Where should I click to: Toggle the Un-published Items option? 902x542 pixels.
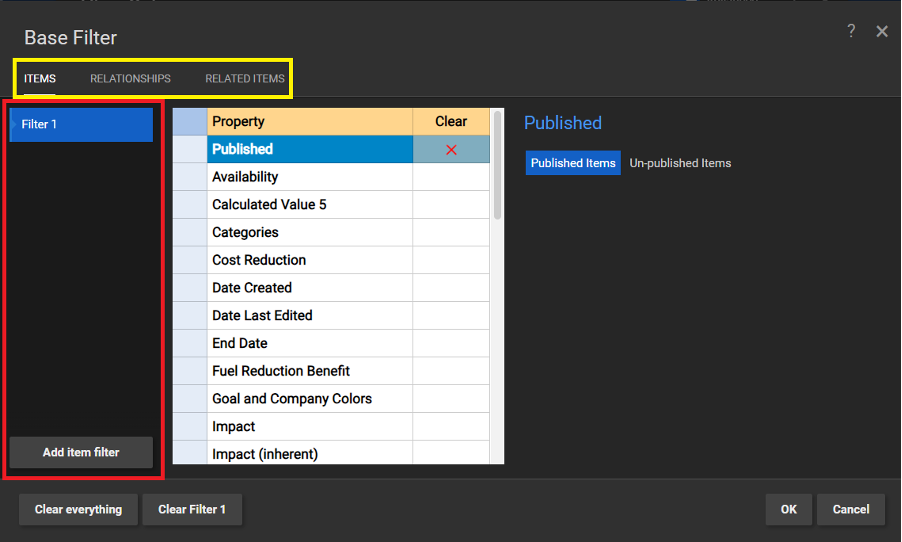[x=680, y=163]
